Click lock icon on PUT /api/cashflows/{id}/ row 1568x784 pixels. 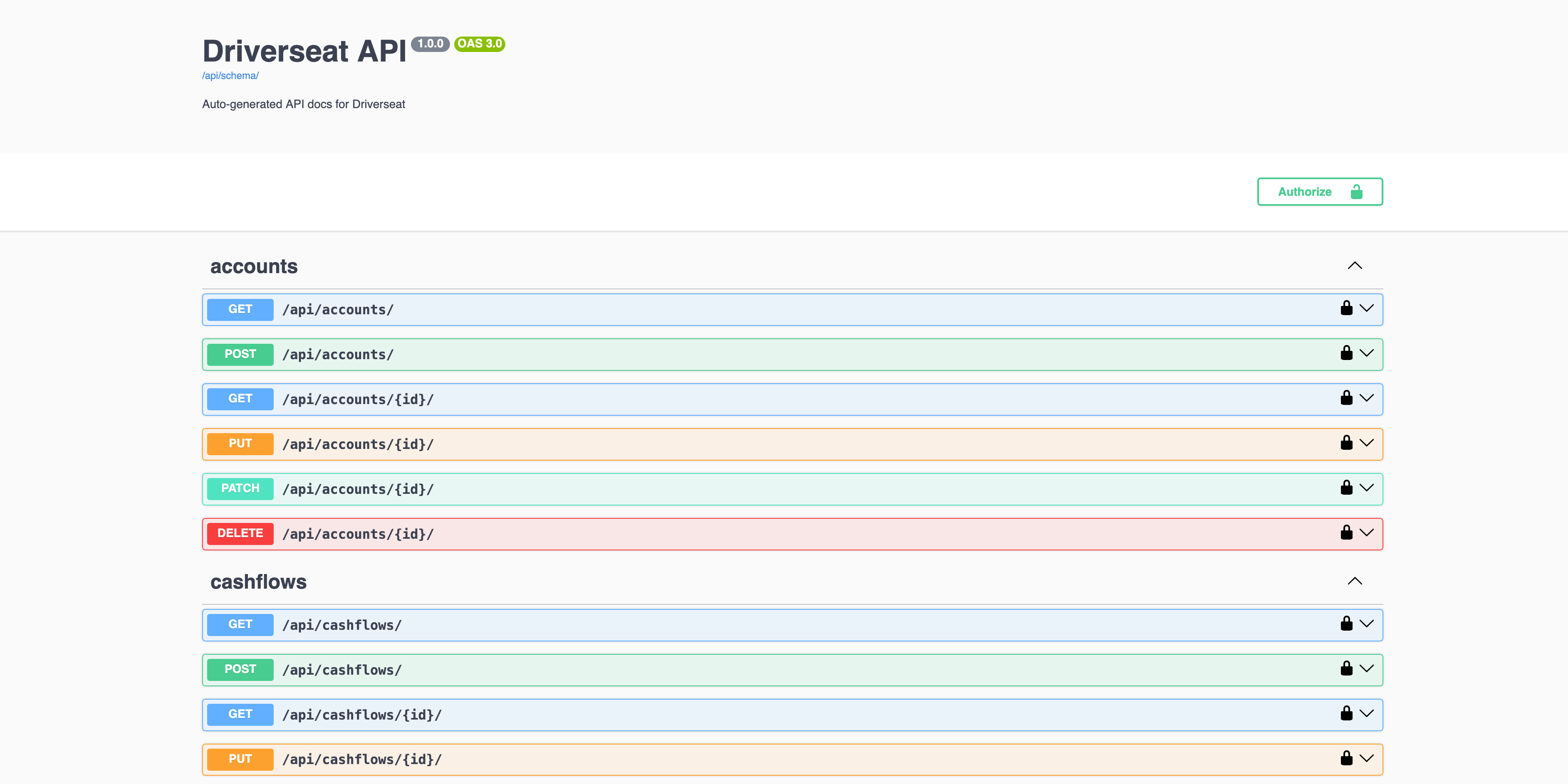pyautogui.click(x=1346, y=759)
